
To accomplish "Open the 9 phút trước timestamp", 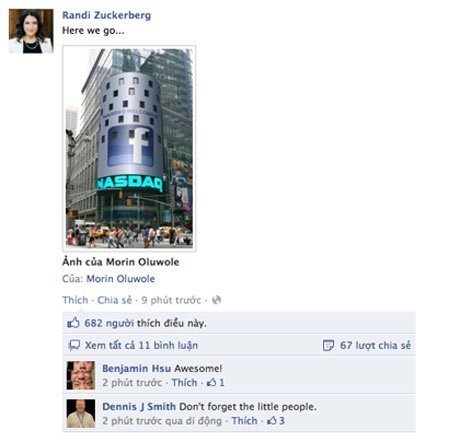I will tap(171, 300).
